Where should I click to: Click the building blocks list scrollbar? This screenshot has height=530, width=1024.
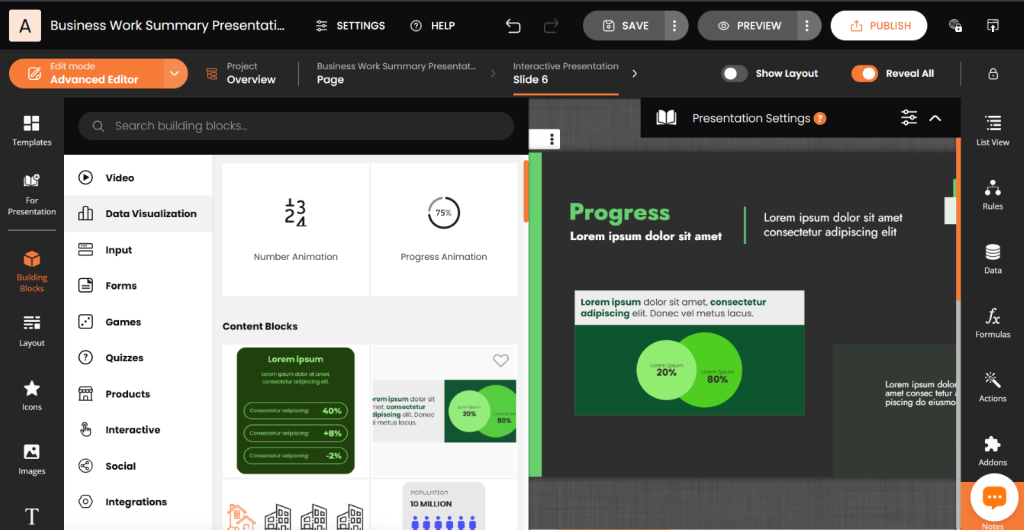point(526,191)
